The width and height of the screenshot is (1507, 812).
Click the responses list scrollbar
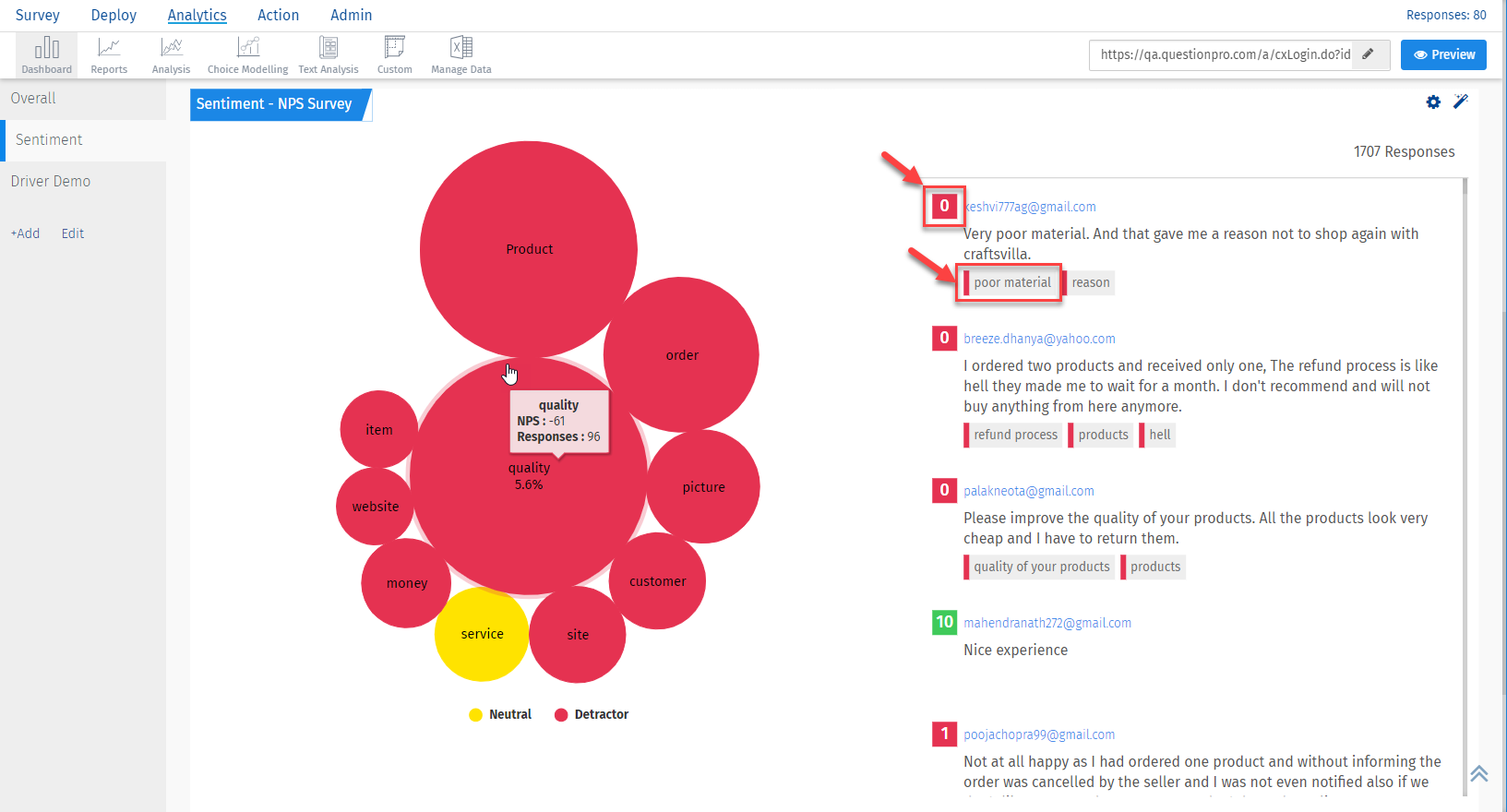pos(1465,486)
